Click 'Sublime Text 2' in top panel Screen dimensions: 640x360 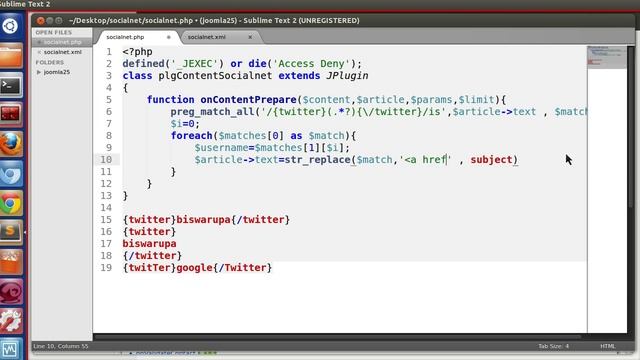(25, 4)
